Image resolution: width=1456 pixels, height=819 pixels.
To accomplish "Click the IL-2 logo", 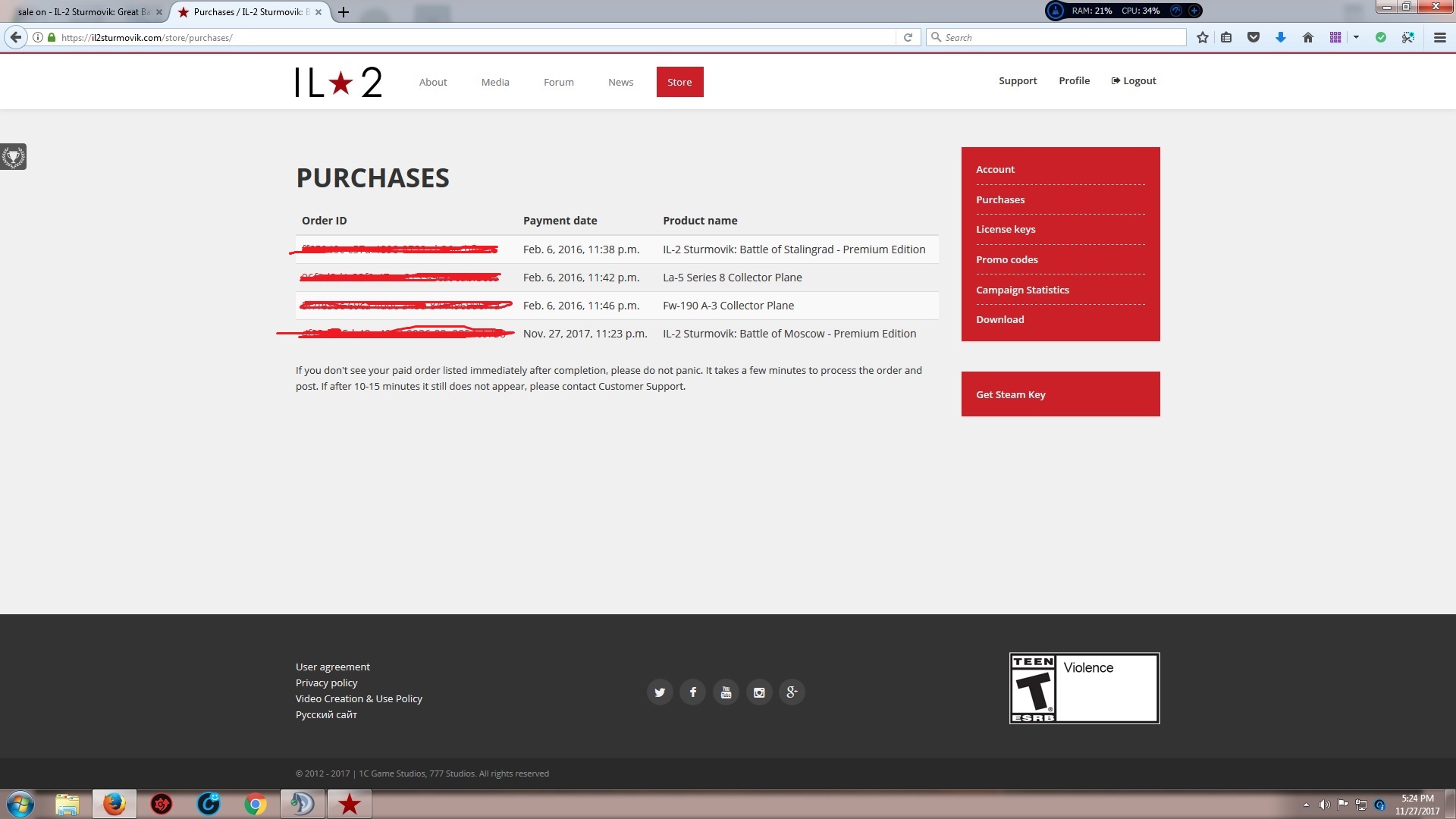I will (338, 82).
